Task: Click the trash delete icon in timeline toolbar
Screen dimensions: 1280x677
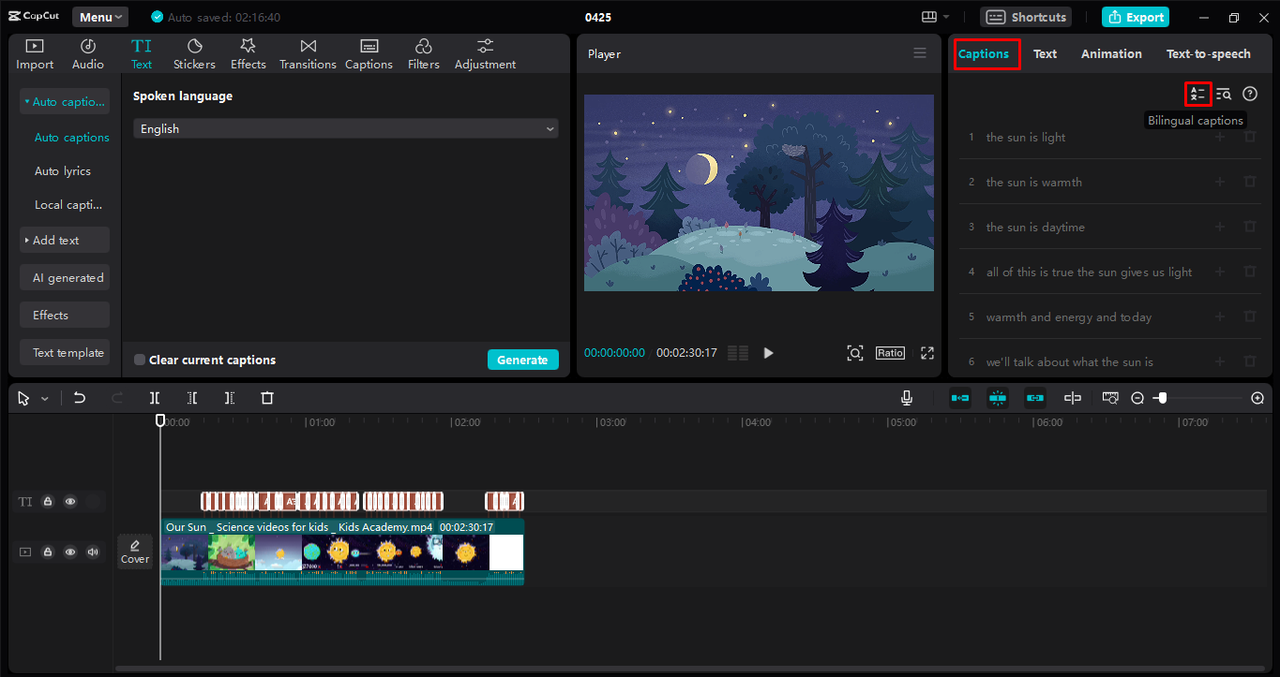Action: [x=267, y=398]
